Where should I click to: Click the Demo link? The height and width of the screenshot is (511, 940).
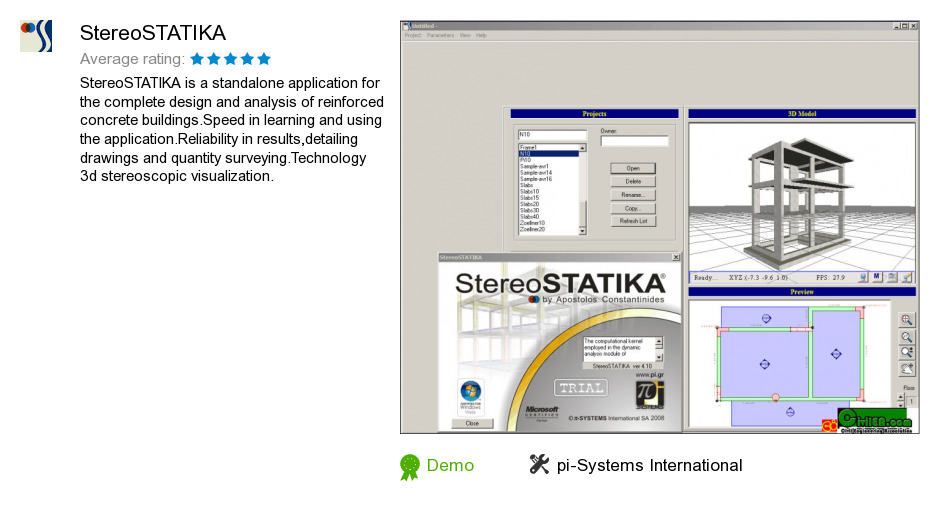click(x=450, y=465)
